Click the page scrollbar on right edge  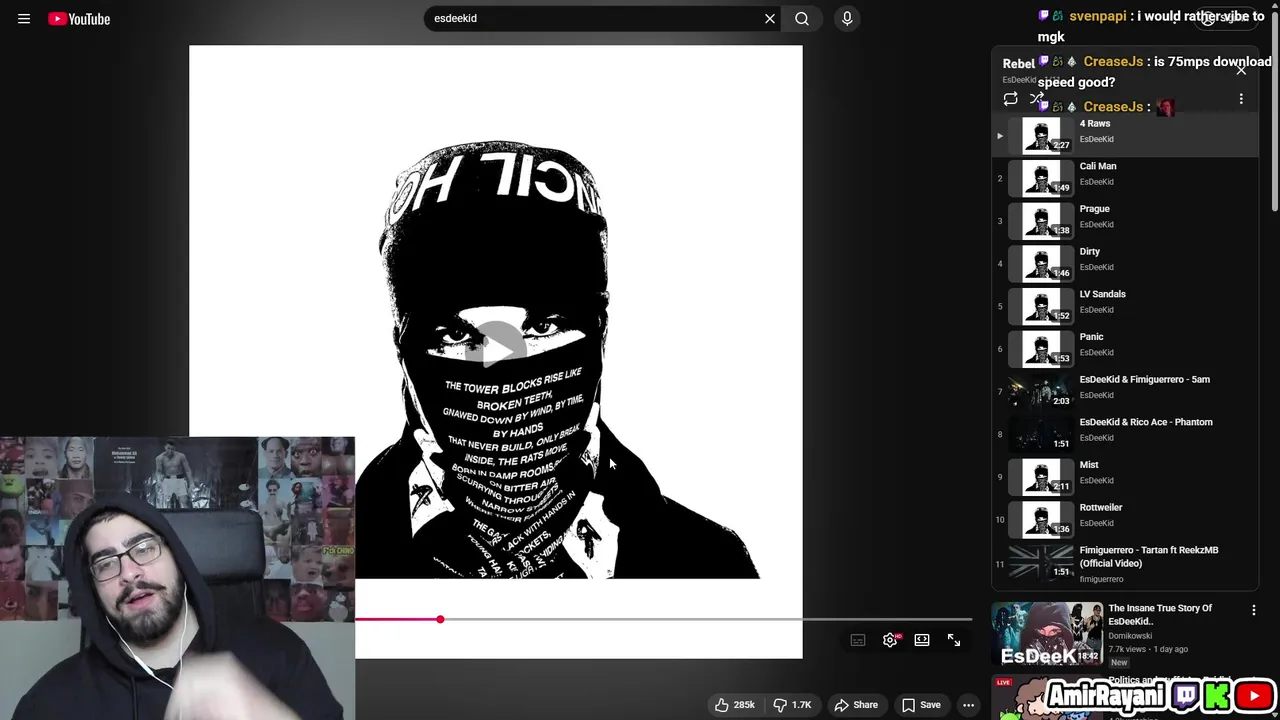tap(1275, 110)
